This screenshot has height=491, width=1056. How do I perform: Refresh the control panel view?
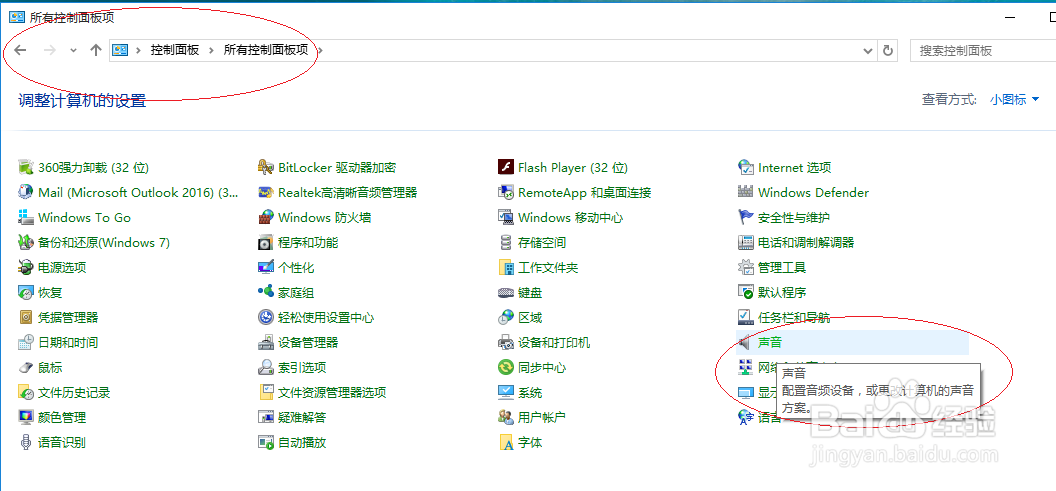pos(888,51)
